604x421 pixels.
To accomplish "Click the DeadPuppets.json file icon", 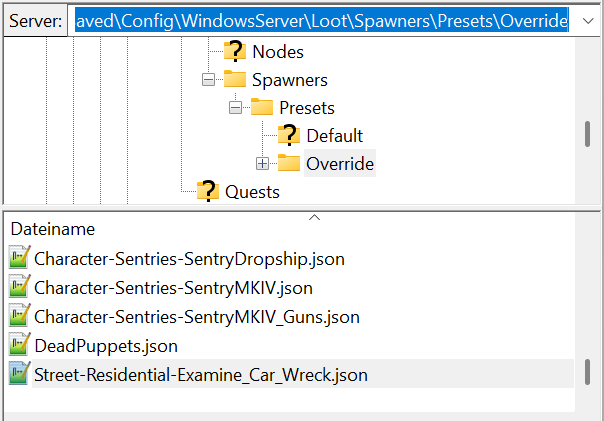I will point(19,346).
